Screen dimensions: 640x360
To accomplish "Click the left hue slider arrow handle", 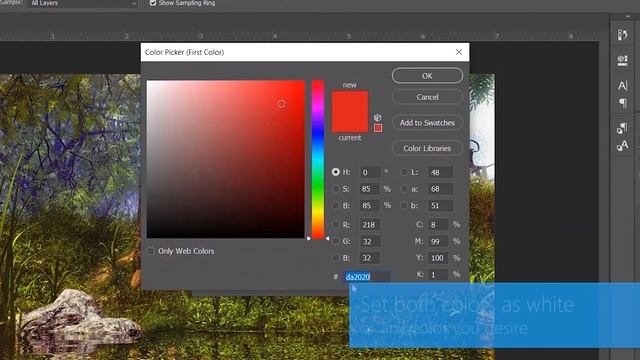I will 309,238.
